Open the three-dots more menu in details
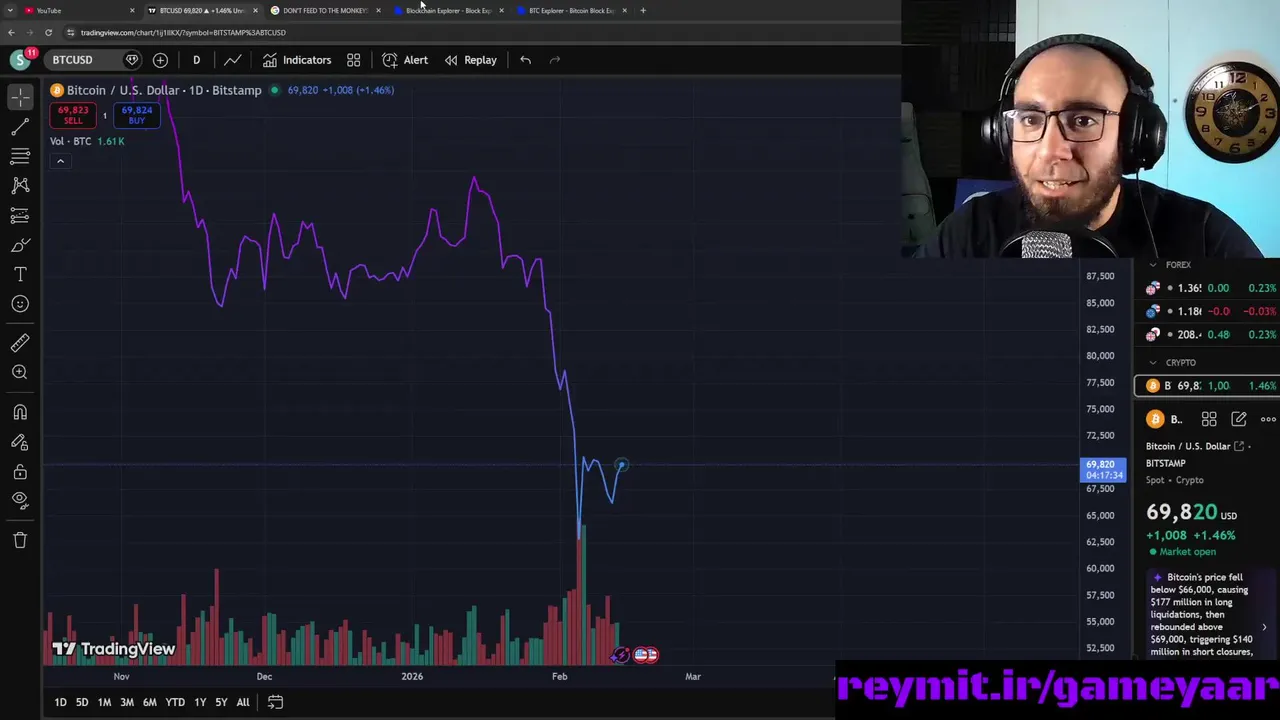The image size is (1280, 720). [x=1268, y=419]
